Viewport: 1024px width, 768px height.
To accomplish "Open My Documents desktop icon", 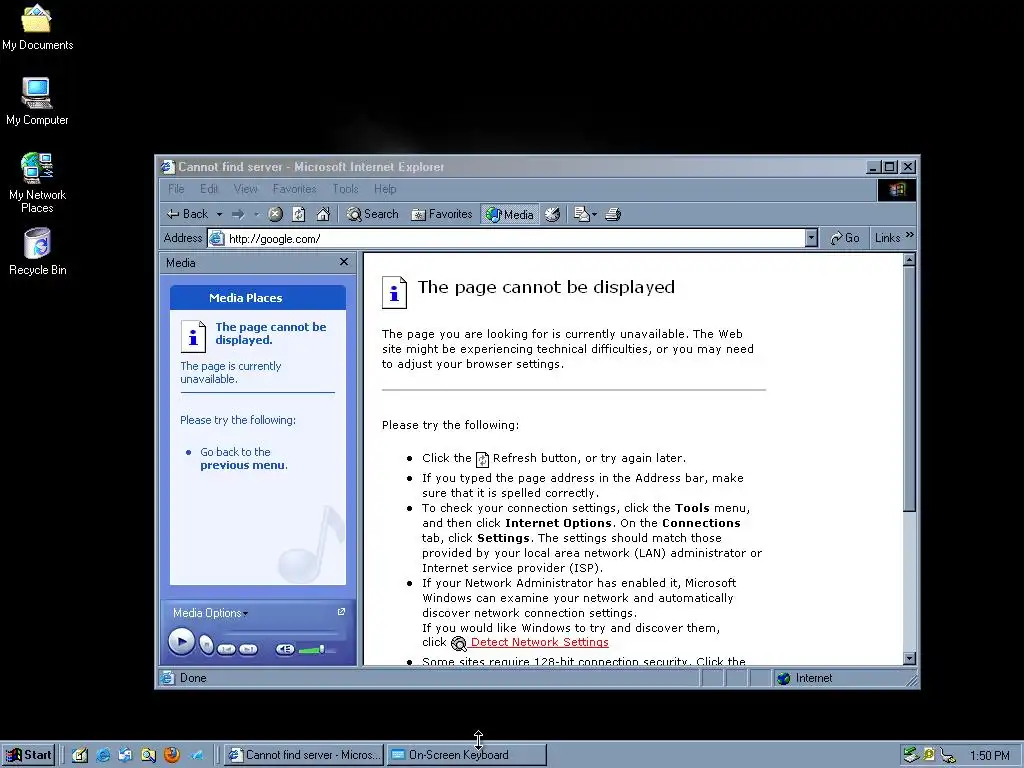I will (x=37, y=27).
